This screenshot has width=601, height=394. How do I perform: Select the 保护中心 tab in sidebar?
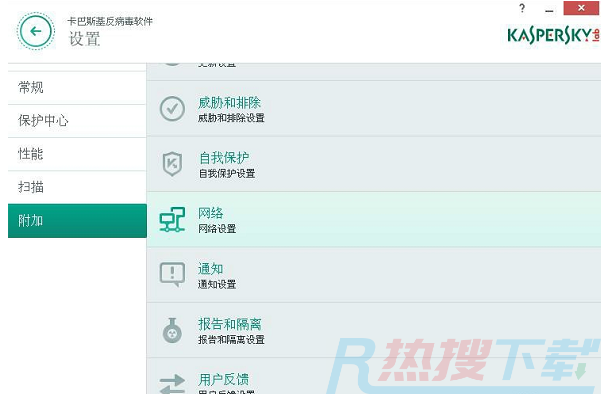pos(77,121)
